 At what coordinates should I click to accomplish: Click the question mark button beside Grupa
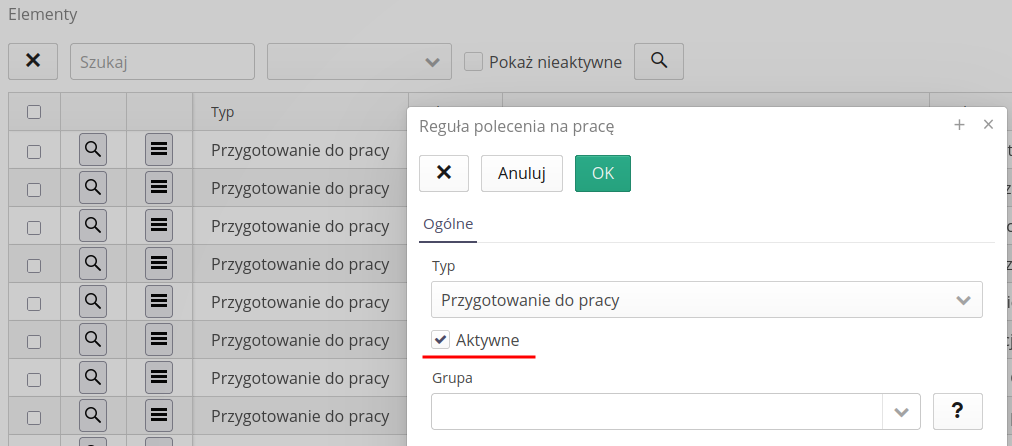tap(957, 411)
